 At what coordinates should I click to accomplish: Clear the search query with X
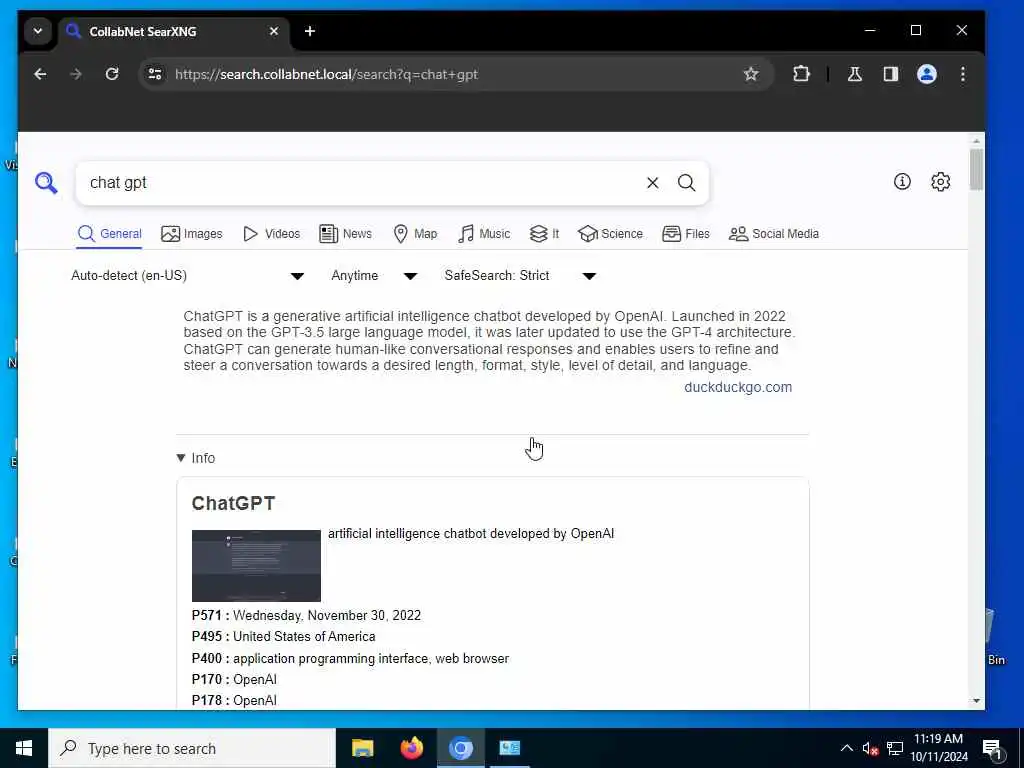point(652,183)
